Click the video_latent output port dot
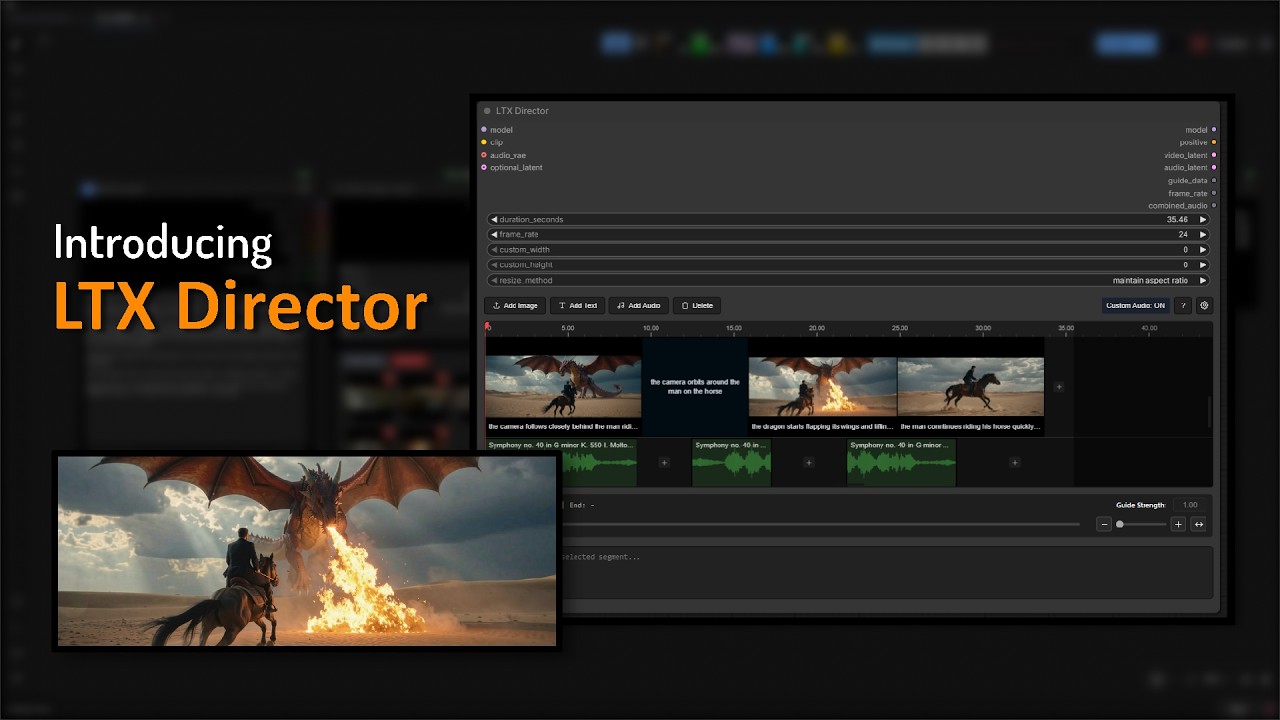The width and height of the screenshot is (1280, 720). 1214,155
